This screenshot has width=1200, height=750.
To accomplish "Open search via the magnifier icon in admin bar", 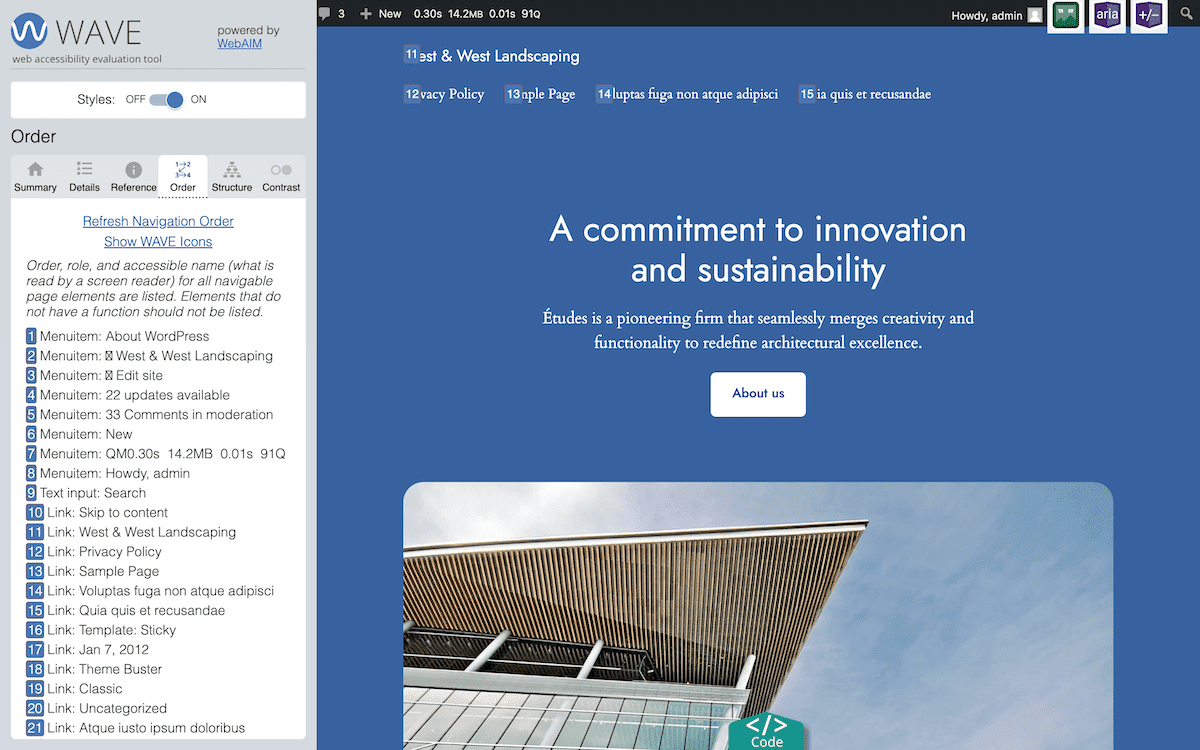I will click(1186, 14).
